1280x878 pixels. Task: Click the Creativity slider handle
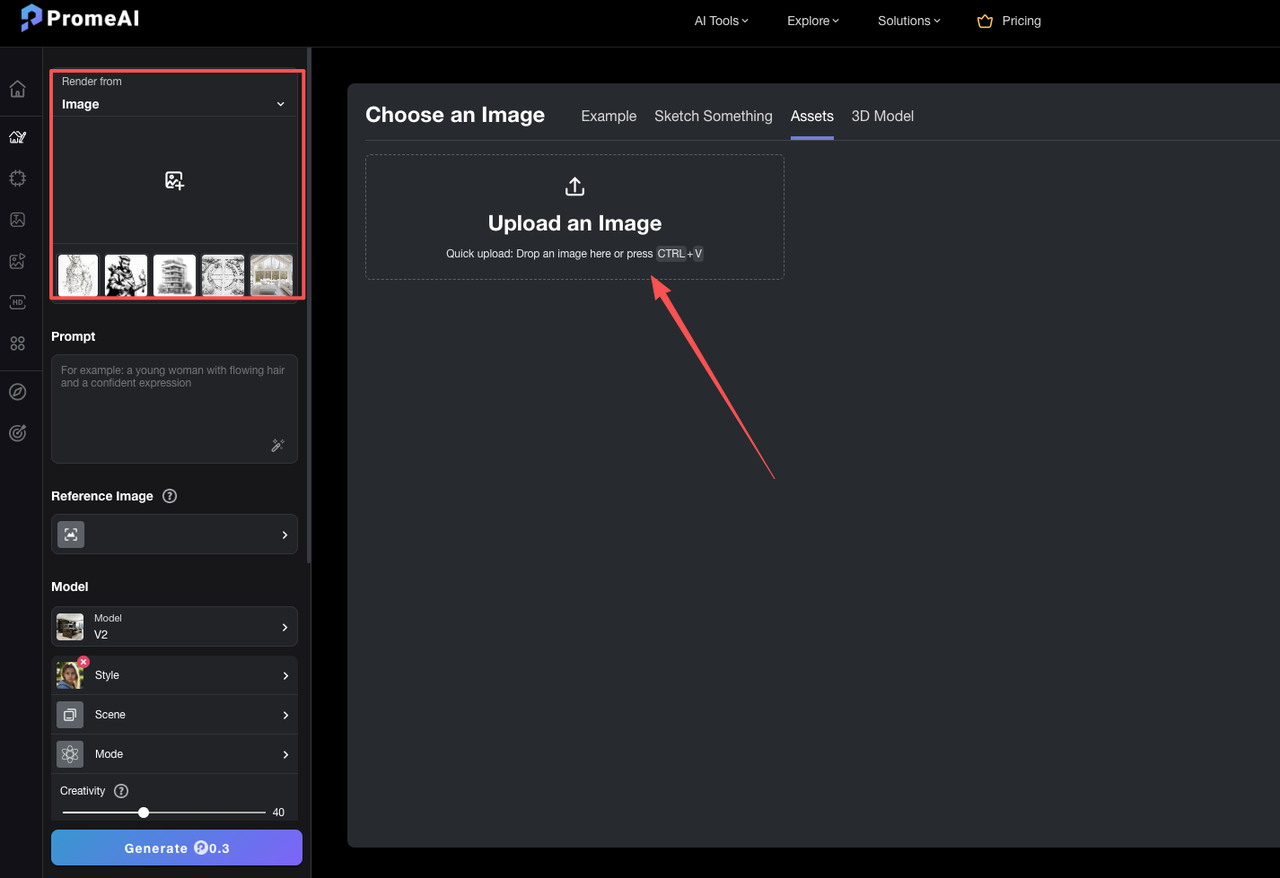click(x=144, y=813)
